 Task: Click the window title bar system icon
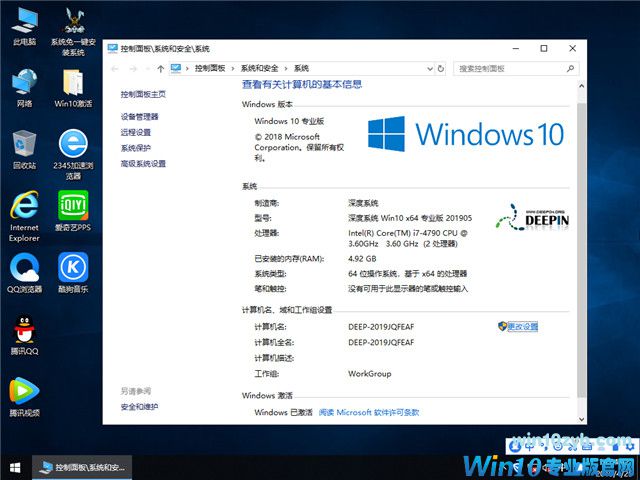[113, 49]
